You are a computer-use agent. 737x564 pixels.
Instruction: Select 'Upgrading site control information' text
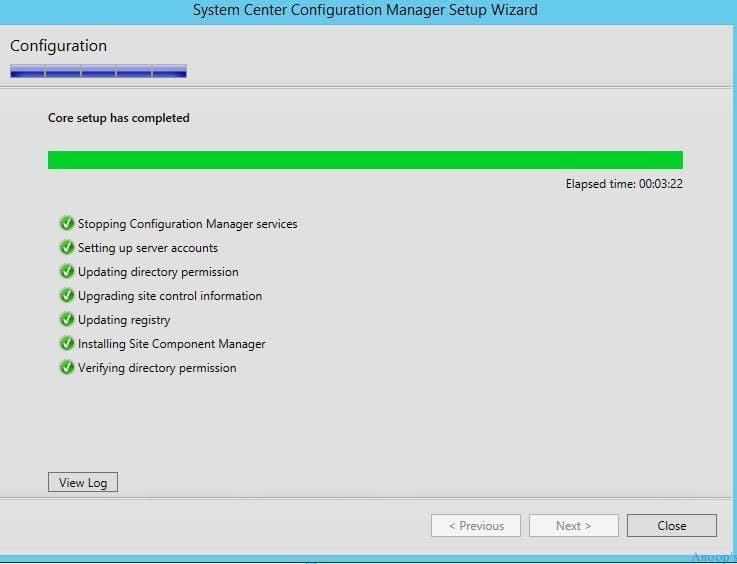(170, 296)
